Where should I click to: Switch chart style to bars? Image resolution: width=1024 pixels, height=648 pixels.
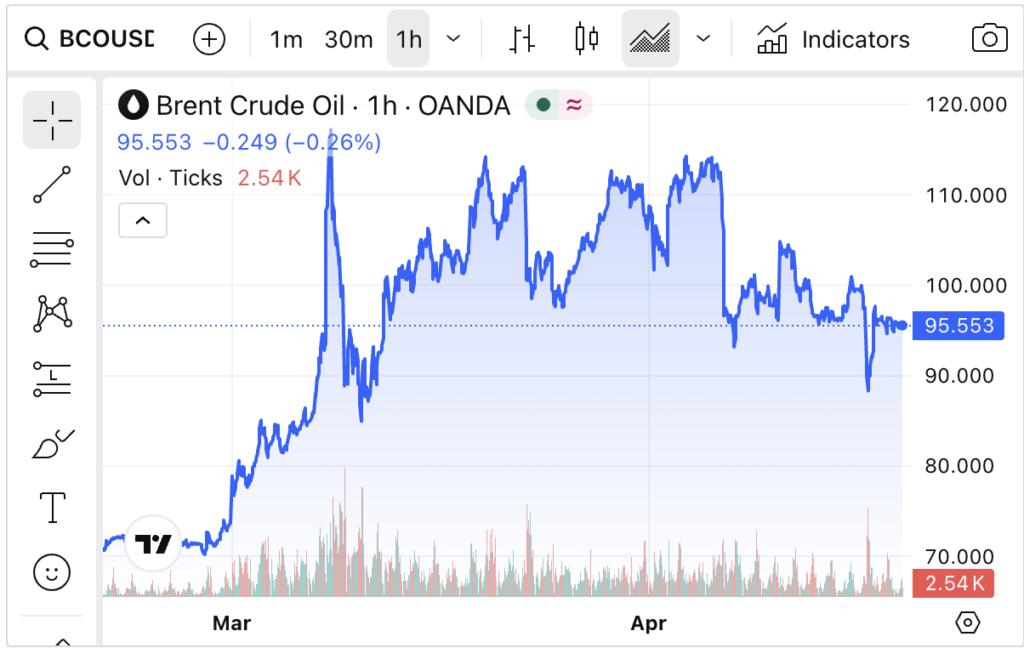[521, 39]
